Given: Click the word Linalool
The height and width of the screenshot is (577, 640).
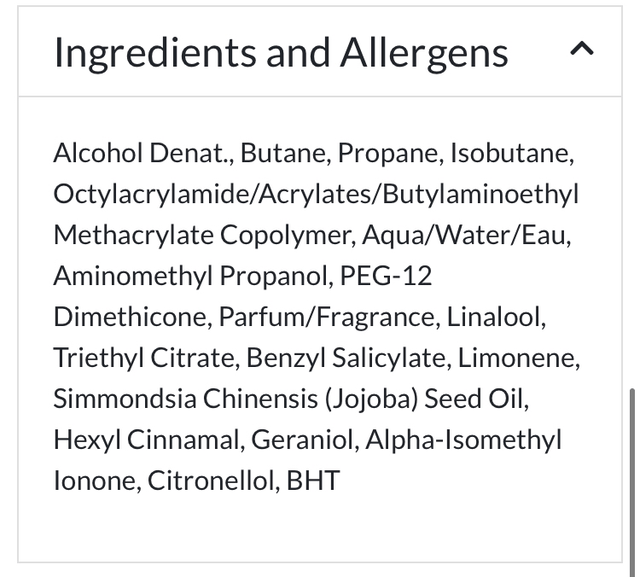Looking at the screenshot, I should point(495,317).
